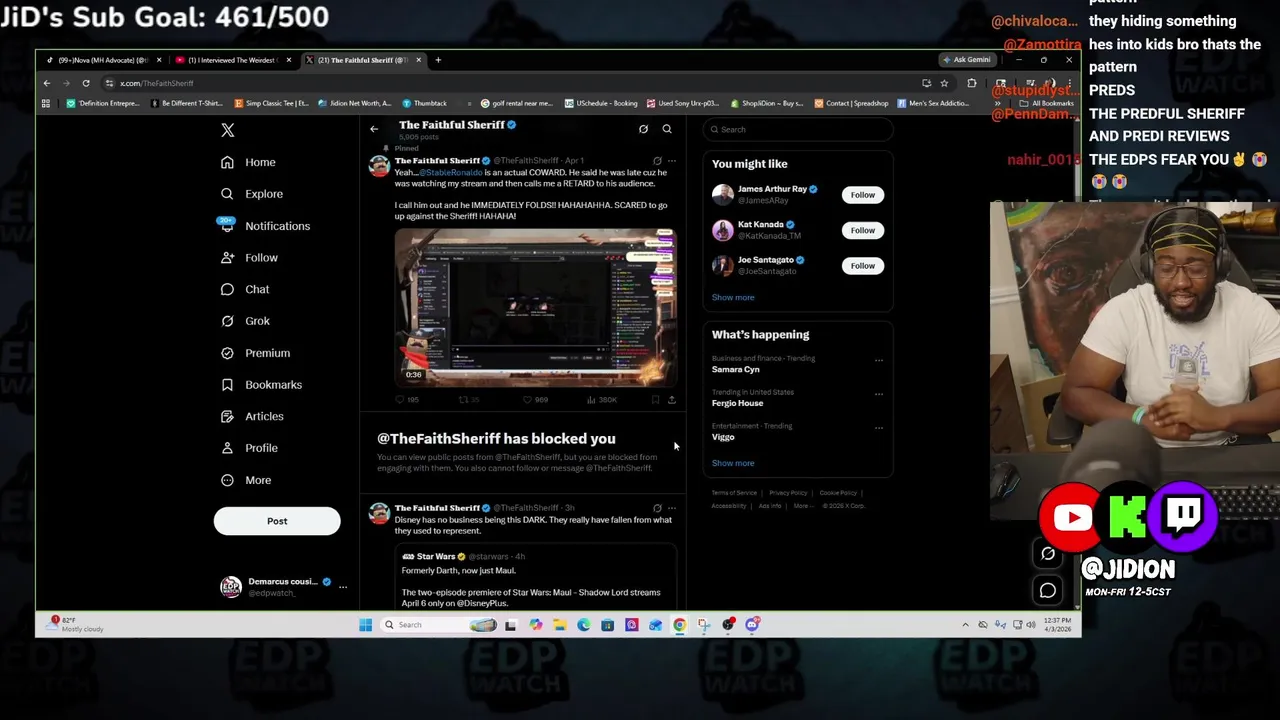Open account menu dots beside Demarcus cousi...
The height and width of the screenshot is (720, 1280).
pyautogui.click(x=343, y=587)
